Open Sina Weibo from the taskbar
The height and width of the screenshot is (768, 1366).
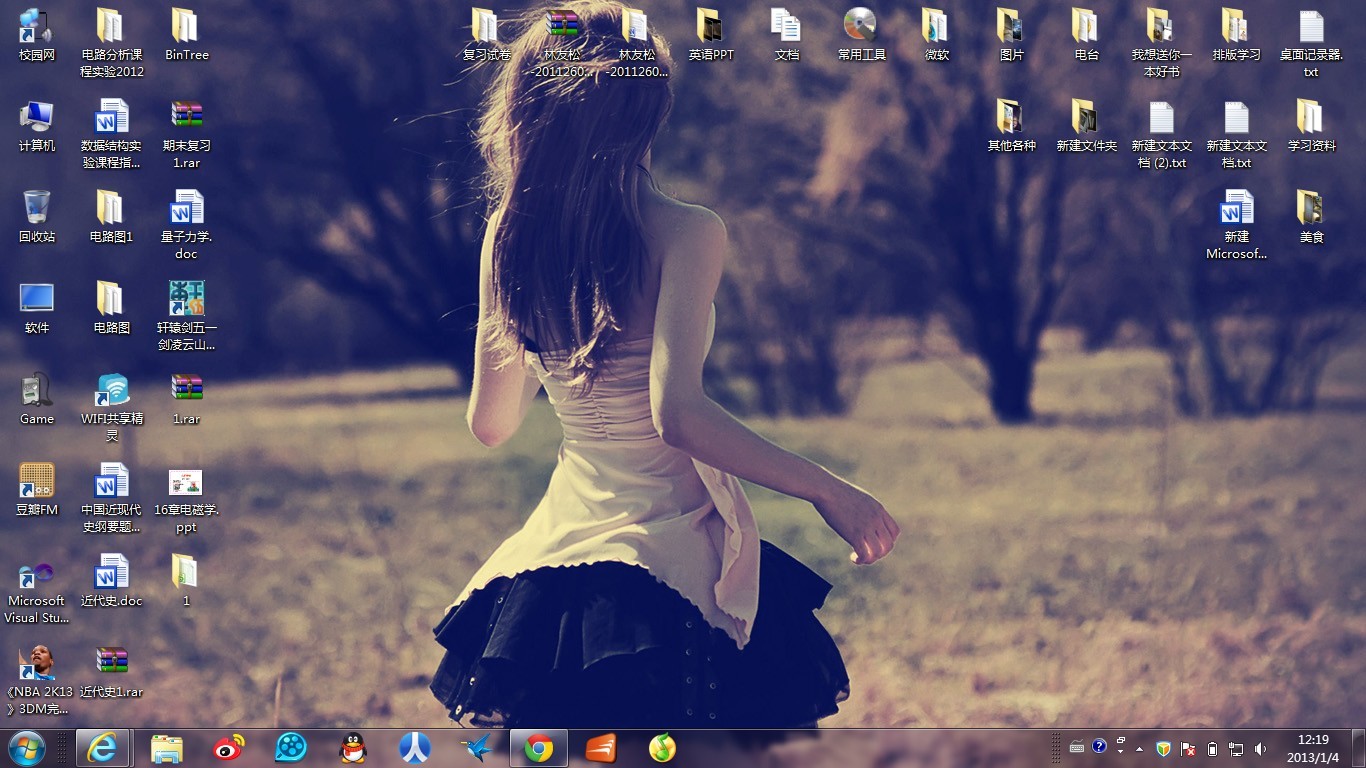[x=229, y=748]
